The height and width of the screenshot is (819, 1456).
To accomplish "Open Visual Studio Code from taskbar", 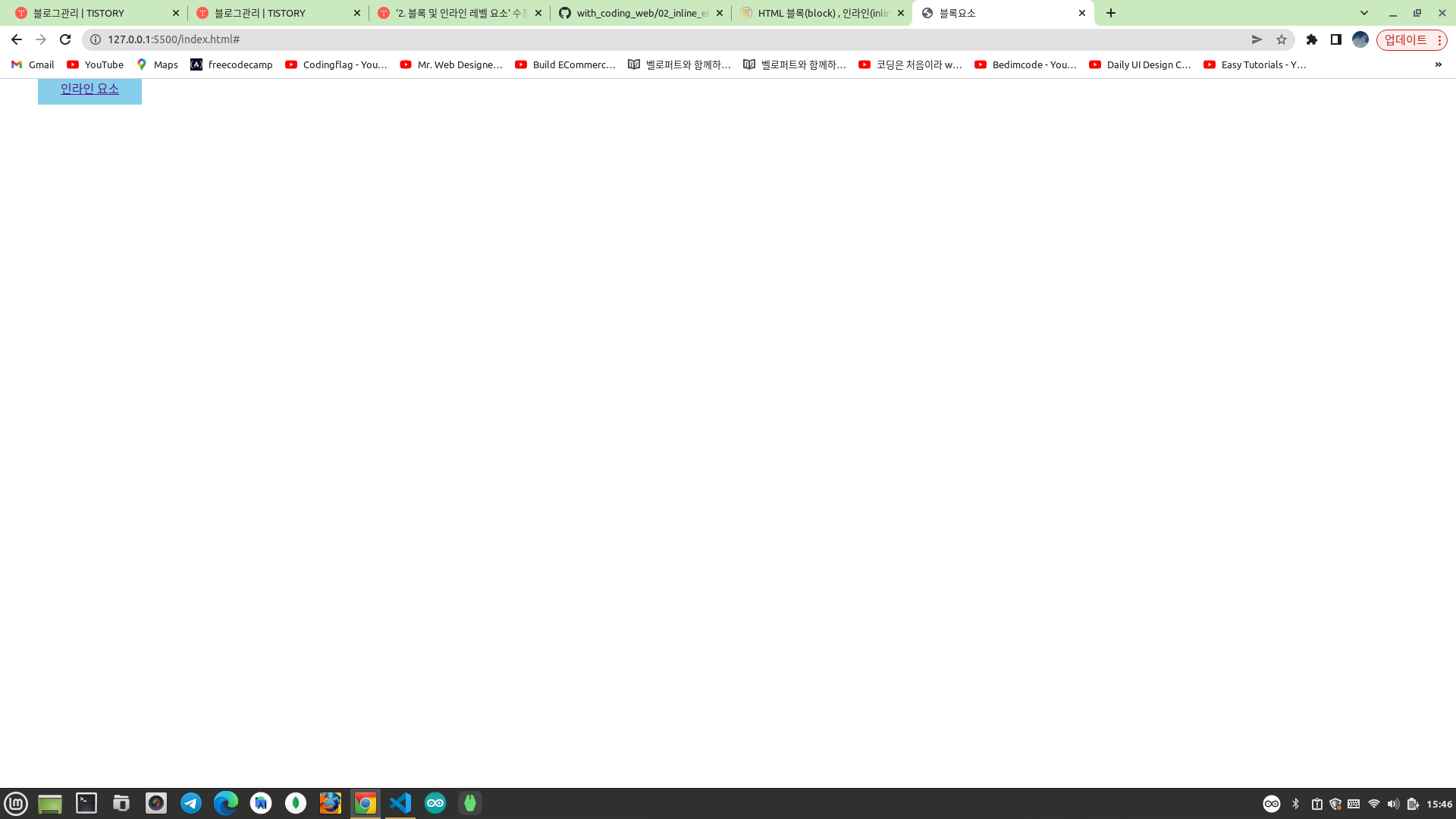I will [400, 803].
